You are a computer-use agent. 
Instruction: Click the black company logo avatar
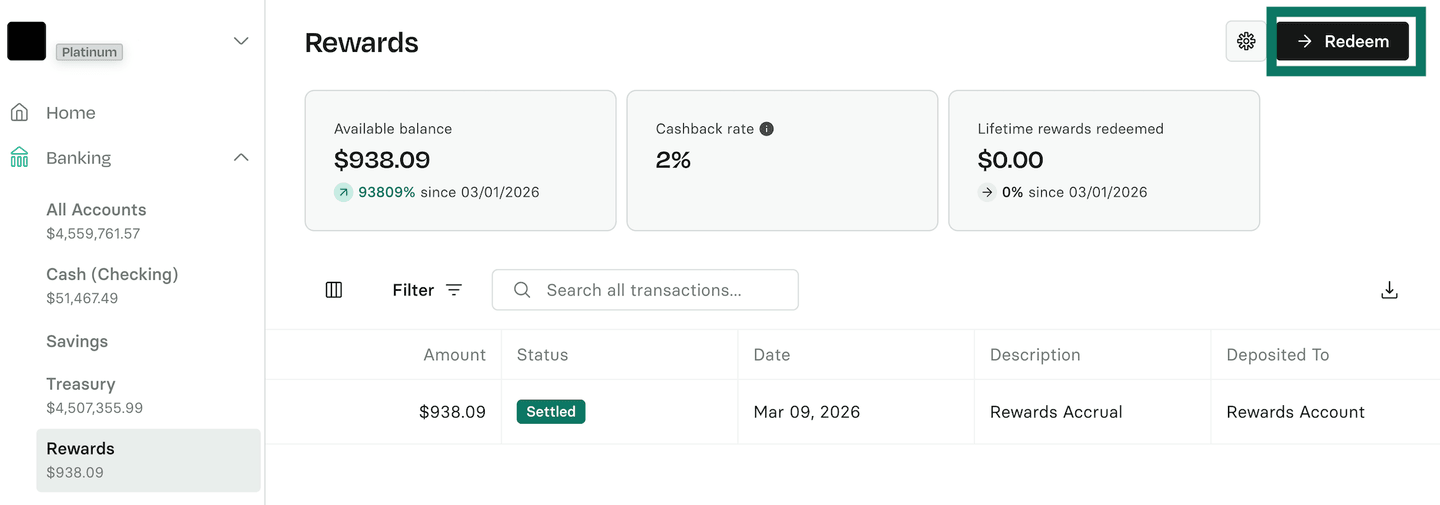pos(27,41)
